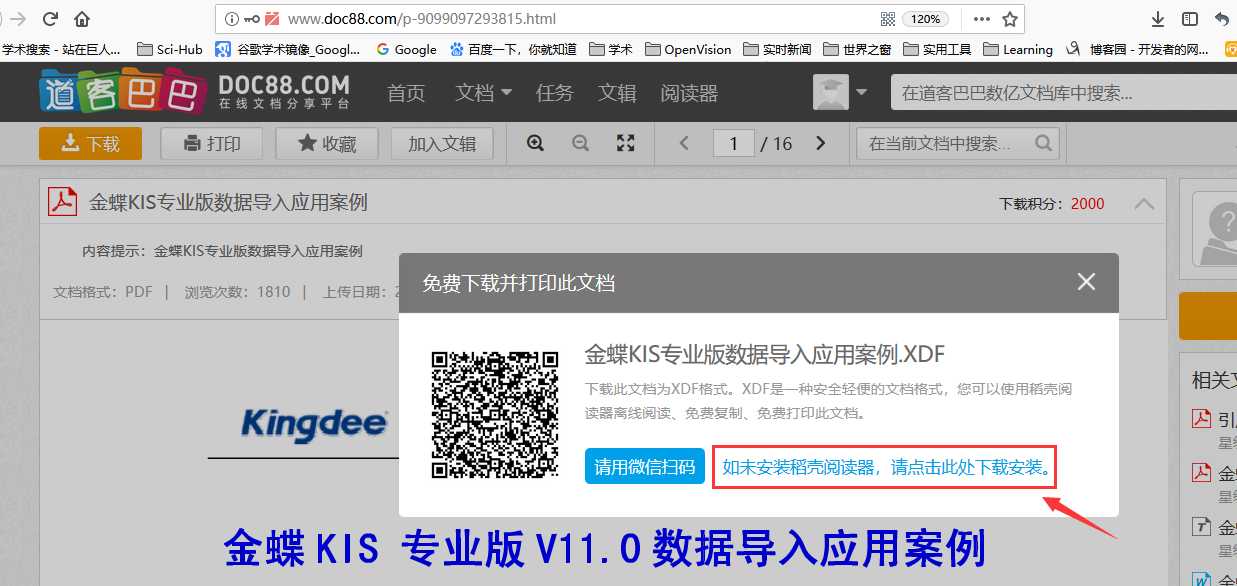Click the in-document search magnifier icon
Viewport: 1237px width, 586px height.
tap(1044, 143)
